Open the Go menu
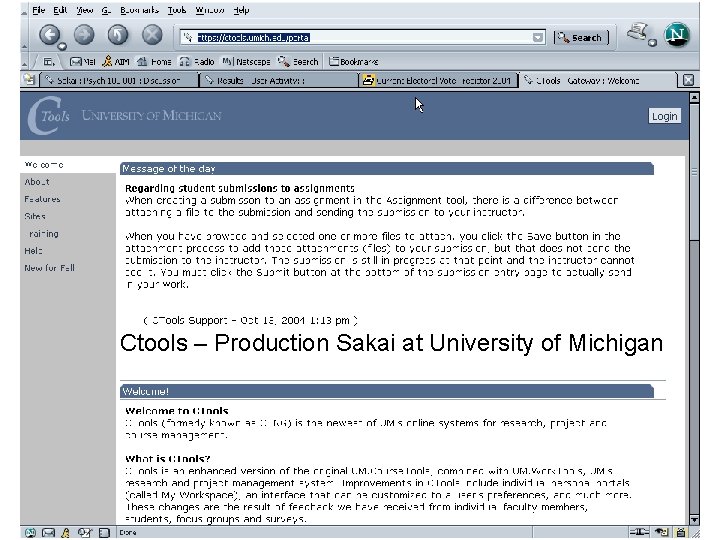720x540 pixels. coord(106,10)
